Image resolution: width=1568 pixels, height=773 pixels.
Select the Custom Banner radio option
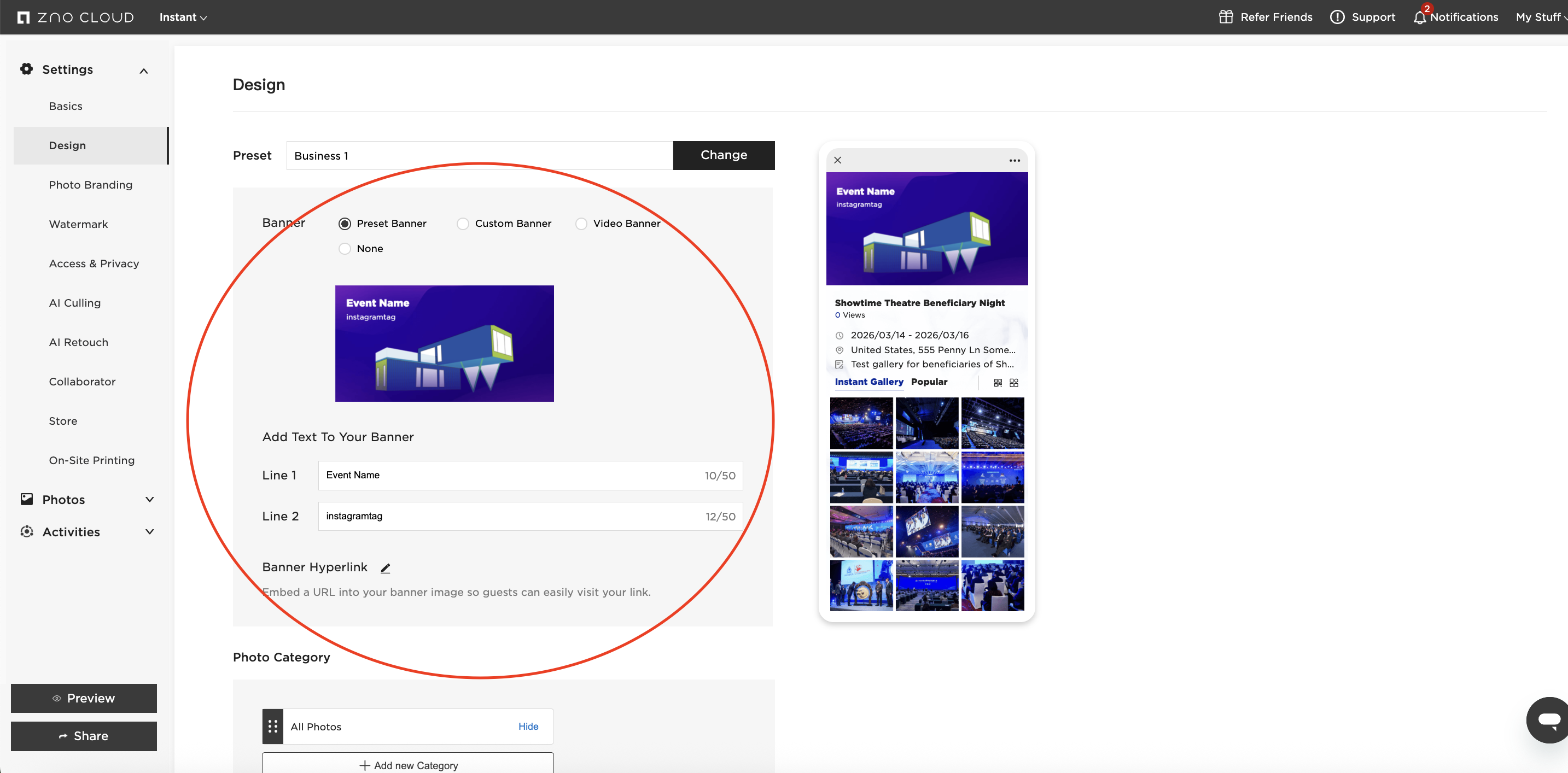click(x=463, y=224)
